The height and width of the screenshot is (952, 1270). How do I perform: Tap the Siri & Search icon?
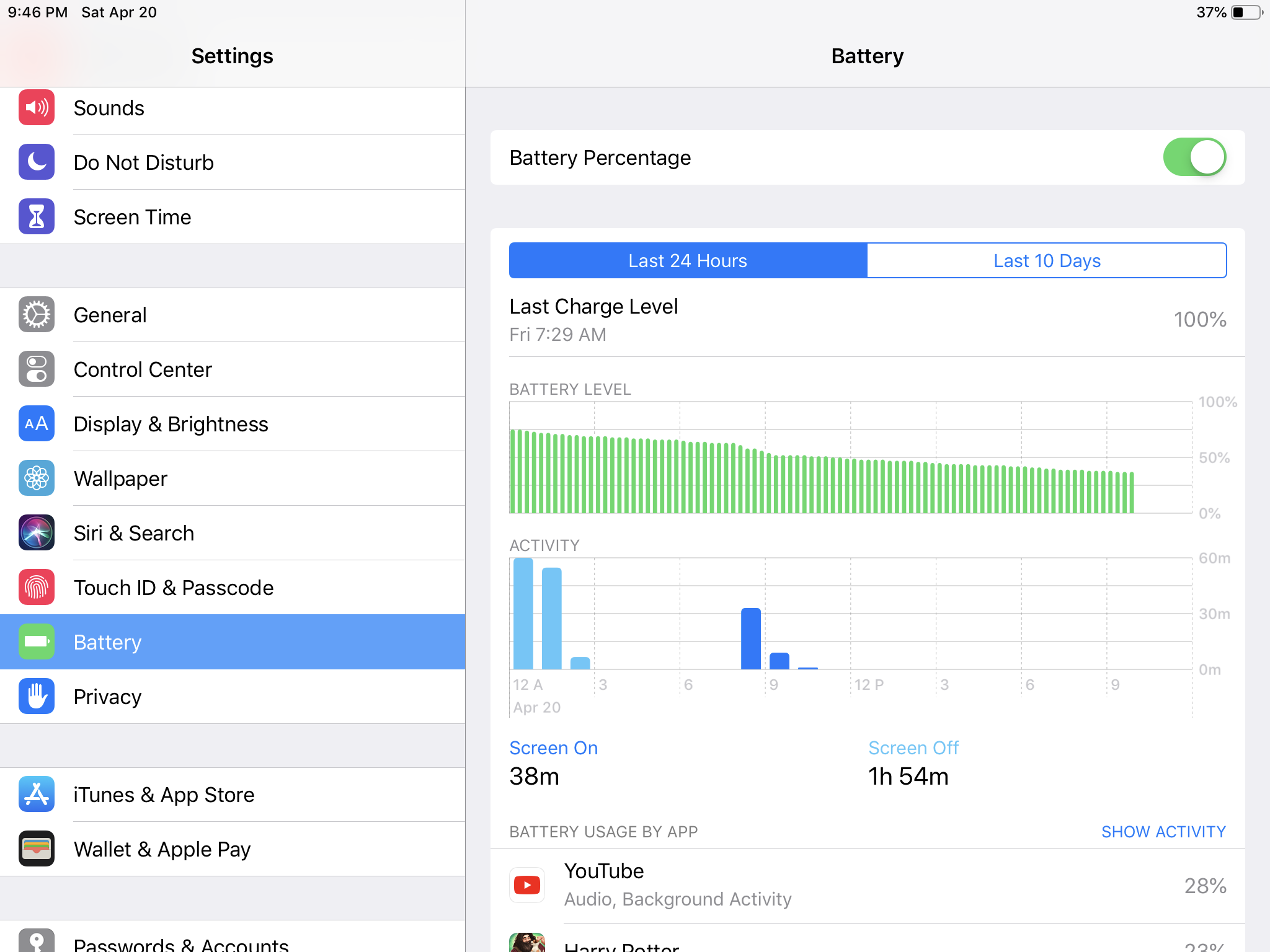[x=37, y=533]
